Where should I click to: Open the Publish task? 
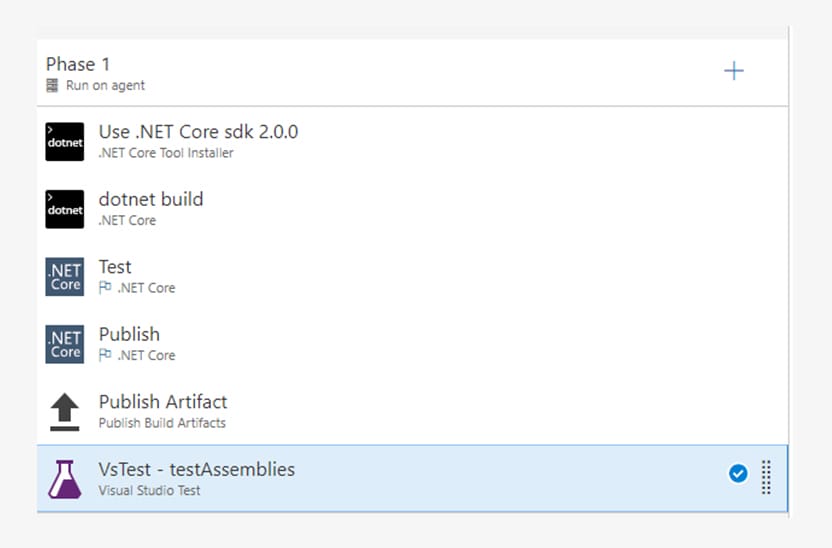412,344
